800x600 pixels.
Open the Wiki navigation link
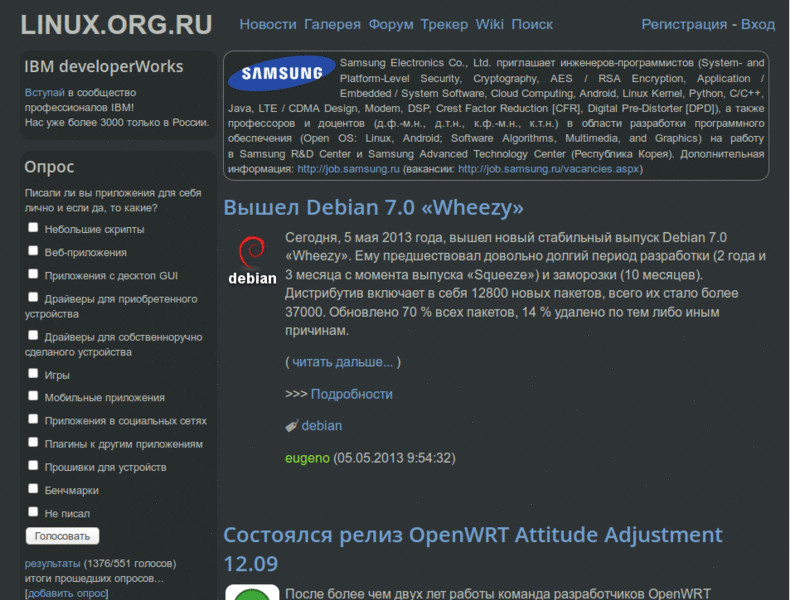489,24
